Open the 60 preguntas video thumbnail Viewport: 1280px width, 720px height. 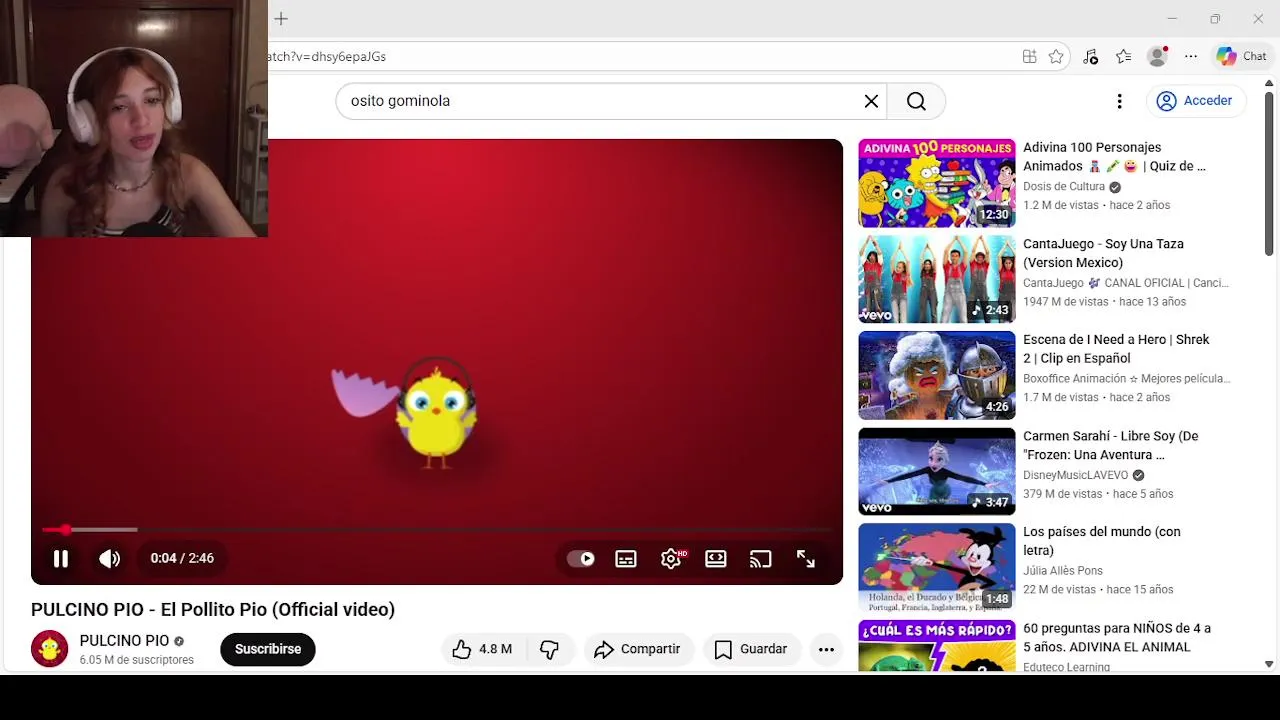coord(937,646)
